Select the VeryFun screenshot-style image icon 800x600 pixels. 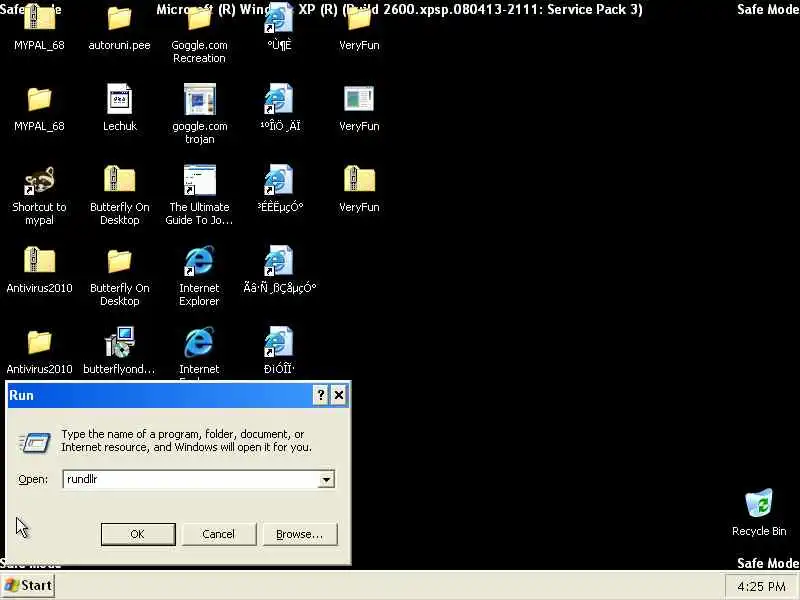pos(359,99)
